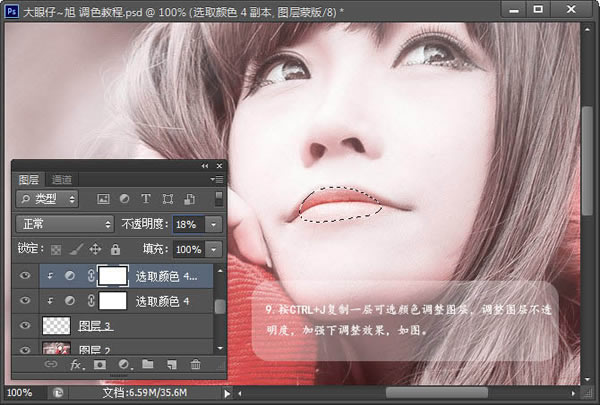Switch to the 通道 tab

point(62,180)
